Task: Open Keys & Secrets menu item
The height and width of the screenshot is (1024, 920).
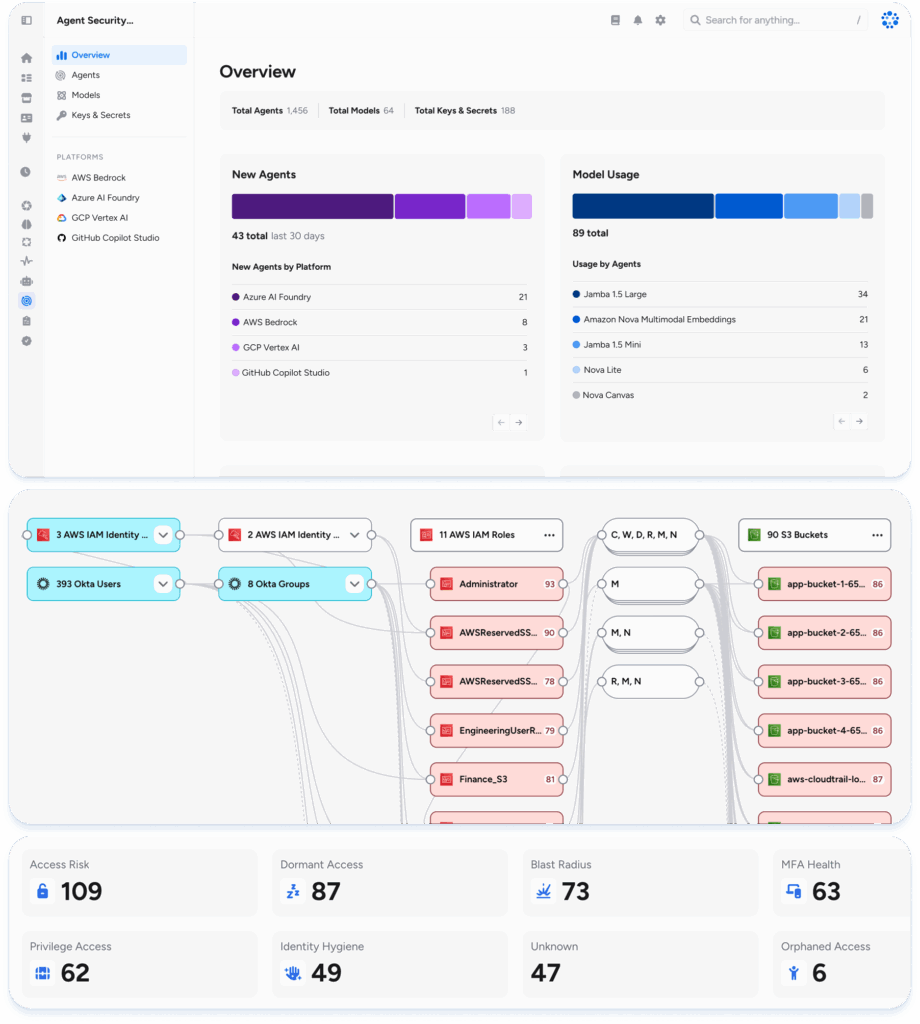Action: 100,115
